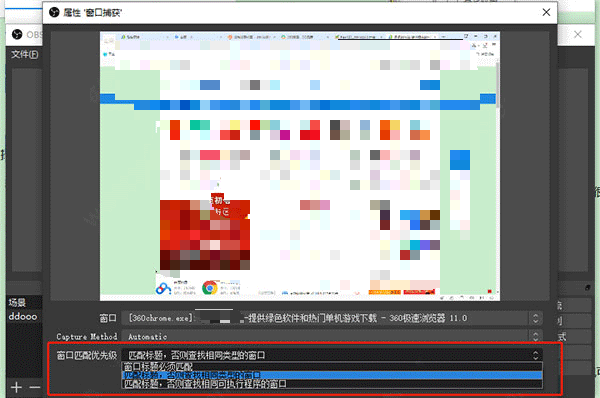Open the Capture Method dropdown set to Automatic
This screenshot has width=600, height=398.
pos(331,337)
